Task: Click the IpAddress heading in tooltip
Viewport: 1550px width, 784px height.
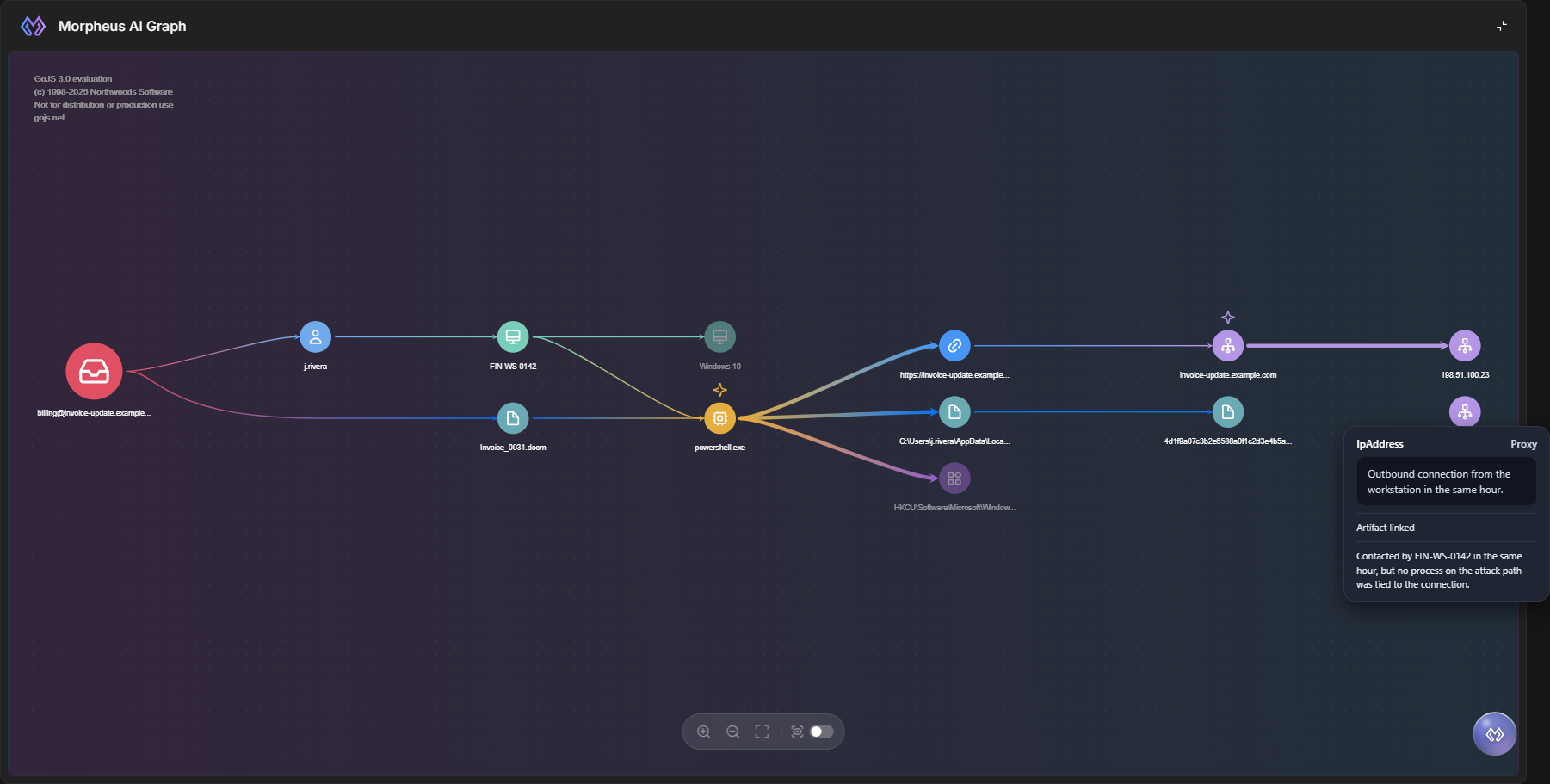Action: coord(1380,444)
